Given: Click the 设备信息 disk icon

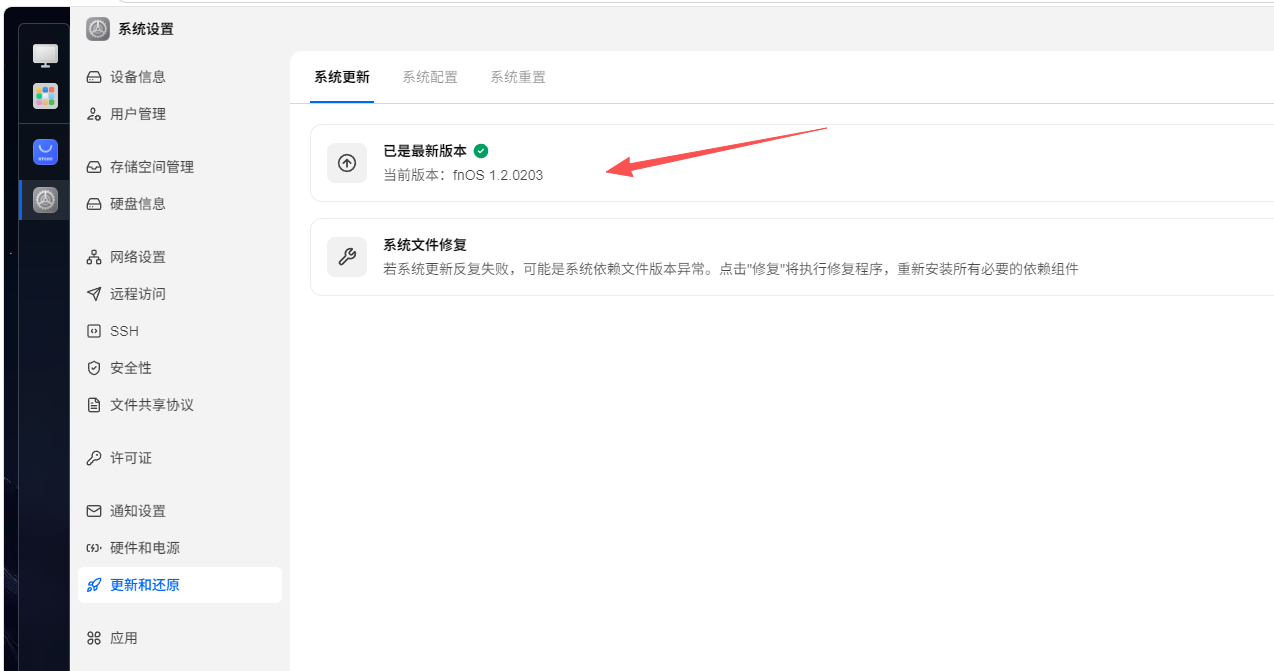Looking at the screenshot, I should pyautogui.click(x=94, y=77).
